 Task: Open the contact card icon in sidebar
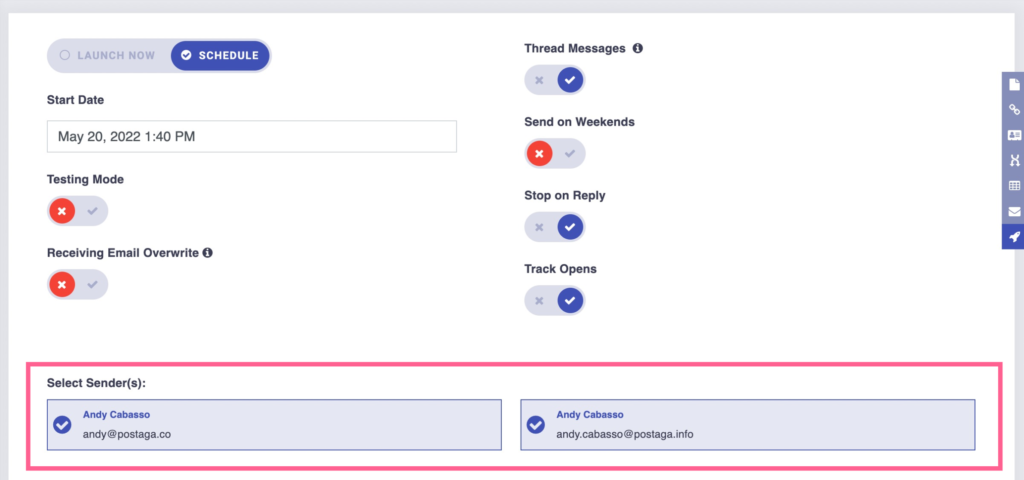pyautogui.click(x=1014, y=135)
